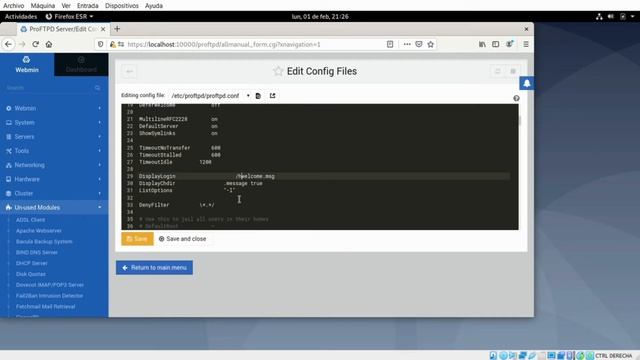Open a new browser tab
640x360 pixels.
(117, 29)
